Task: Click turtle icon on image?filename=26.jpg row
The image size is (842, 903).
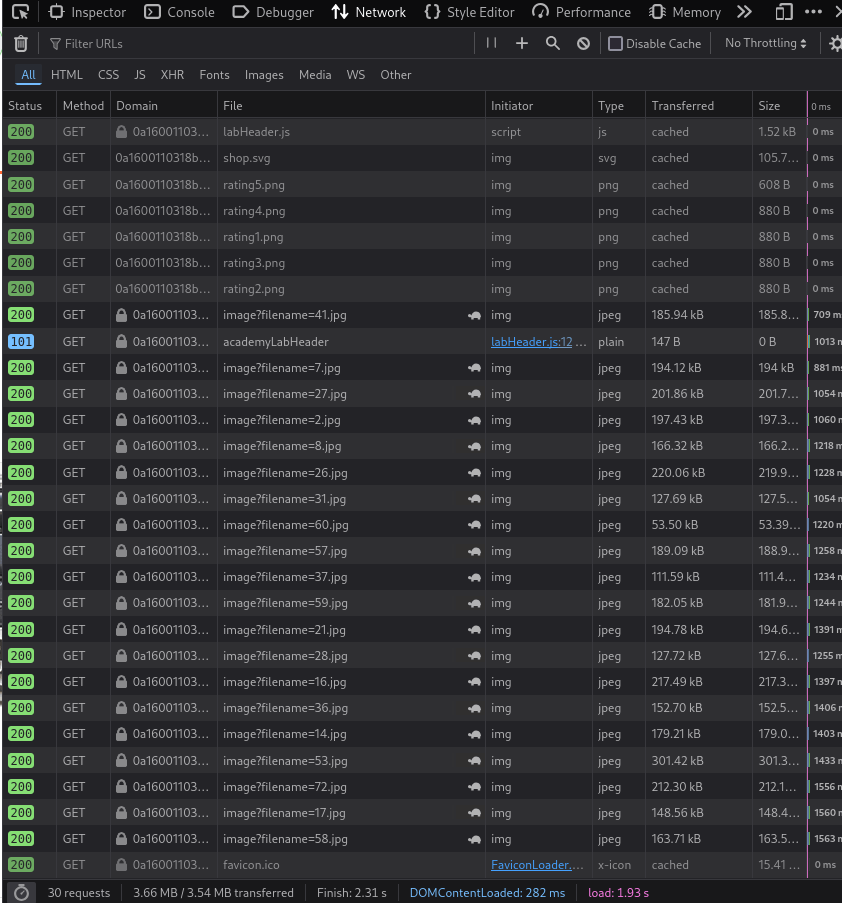Action: click(x=475, y=473)
